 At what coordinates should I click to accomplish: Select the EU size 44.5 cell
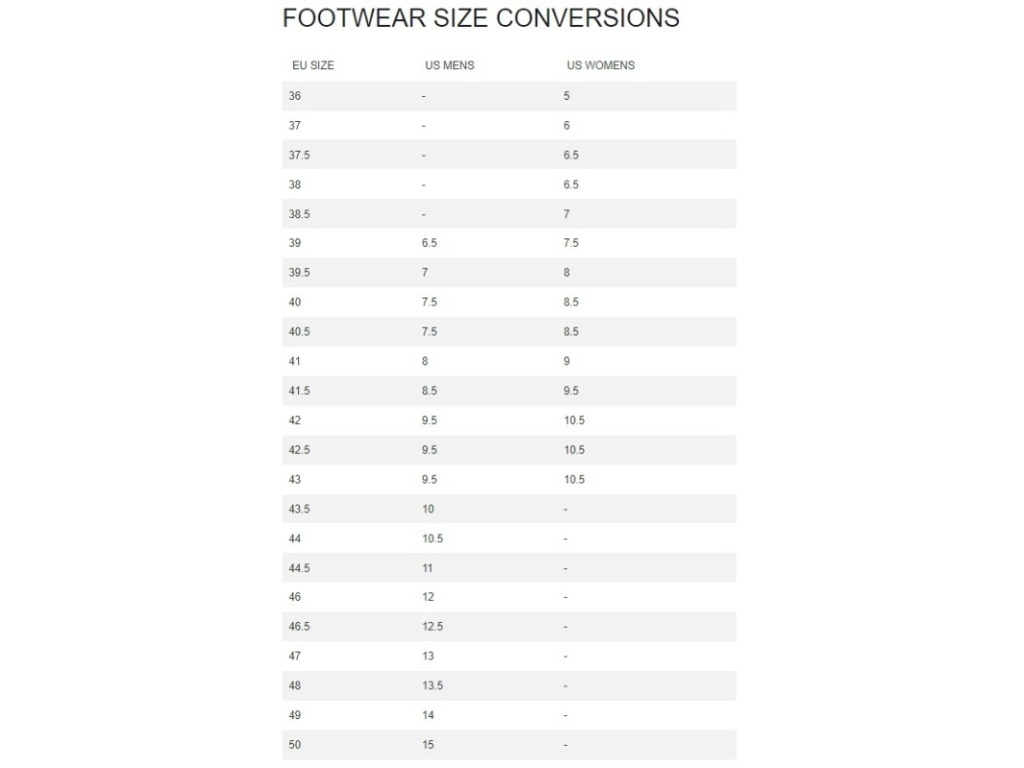tap(299, 568)
